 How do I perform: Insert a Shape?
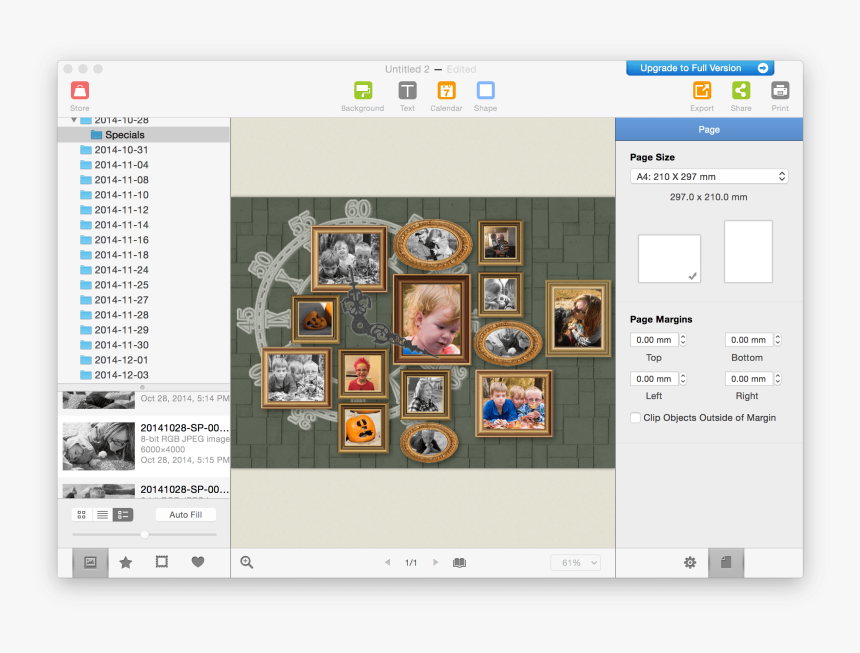485,95
